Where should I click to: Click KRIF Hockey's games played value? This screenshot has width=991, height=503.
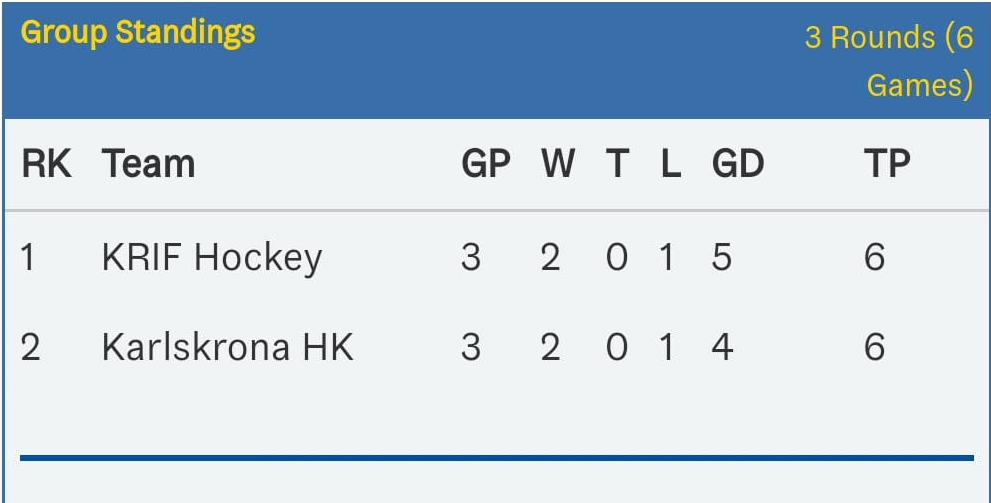[x=470, y=258]
